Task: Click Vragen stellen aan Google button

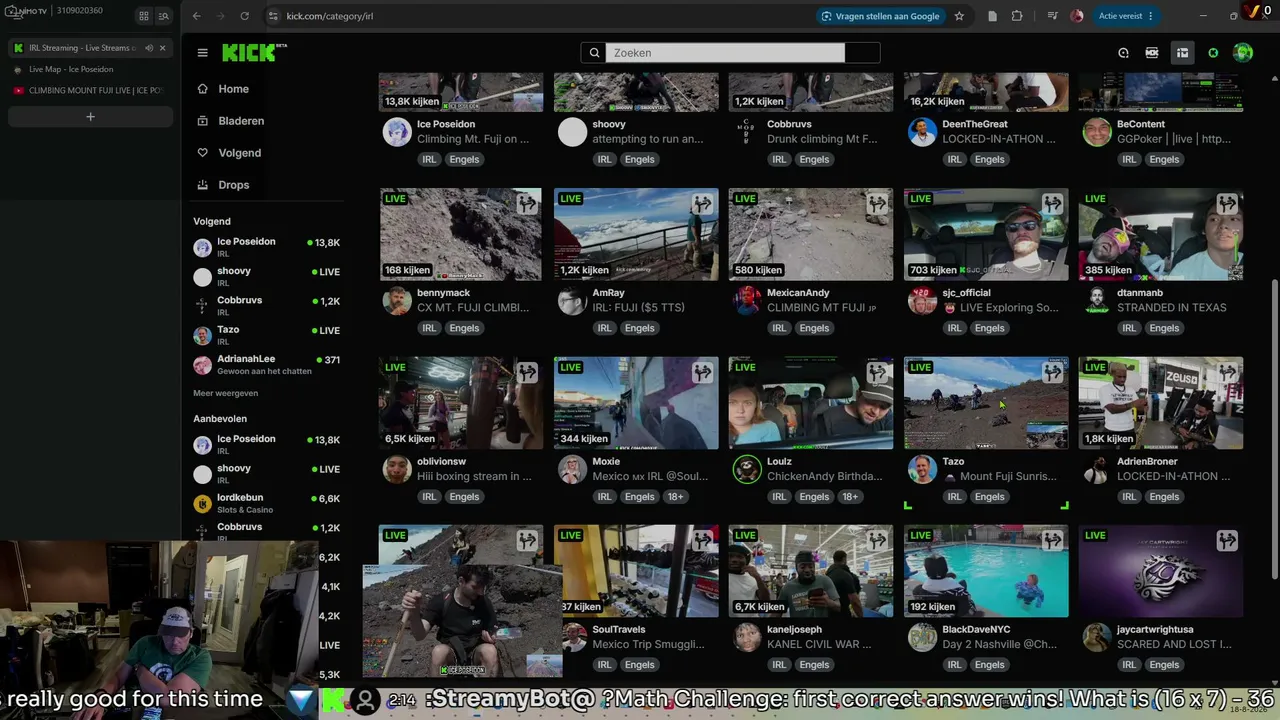Action: click(880, 16)
